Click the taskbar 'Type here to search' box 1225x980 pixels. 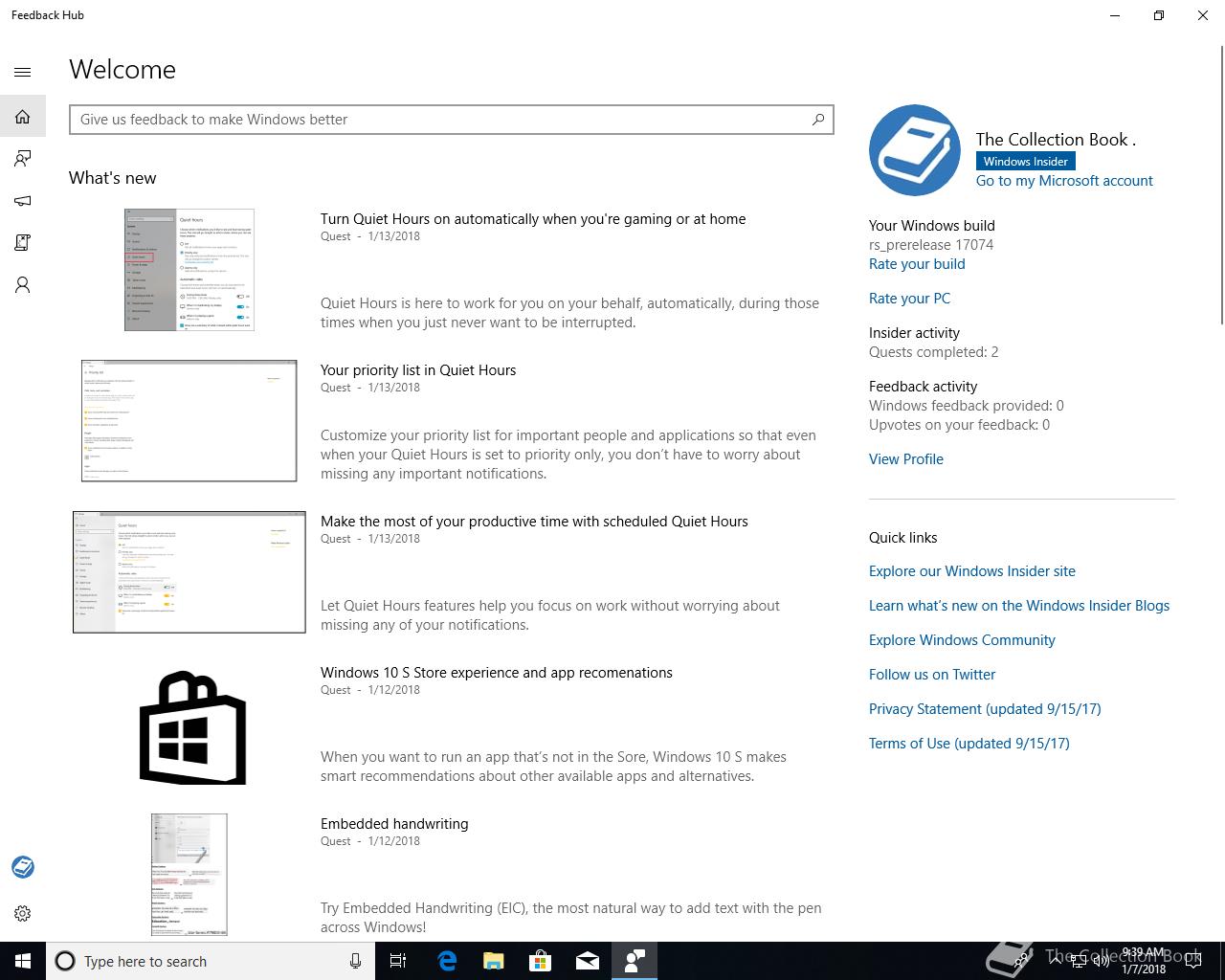tap(211, 961)
